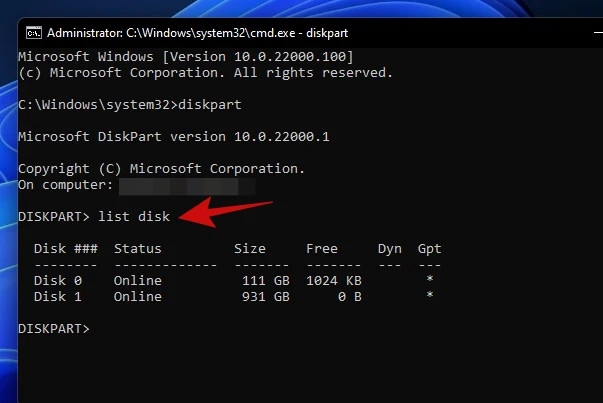Select the Status column header
The width and height of the screenshot is (603, 403).
point(138,249)
